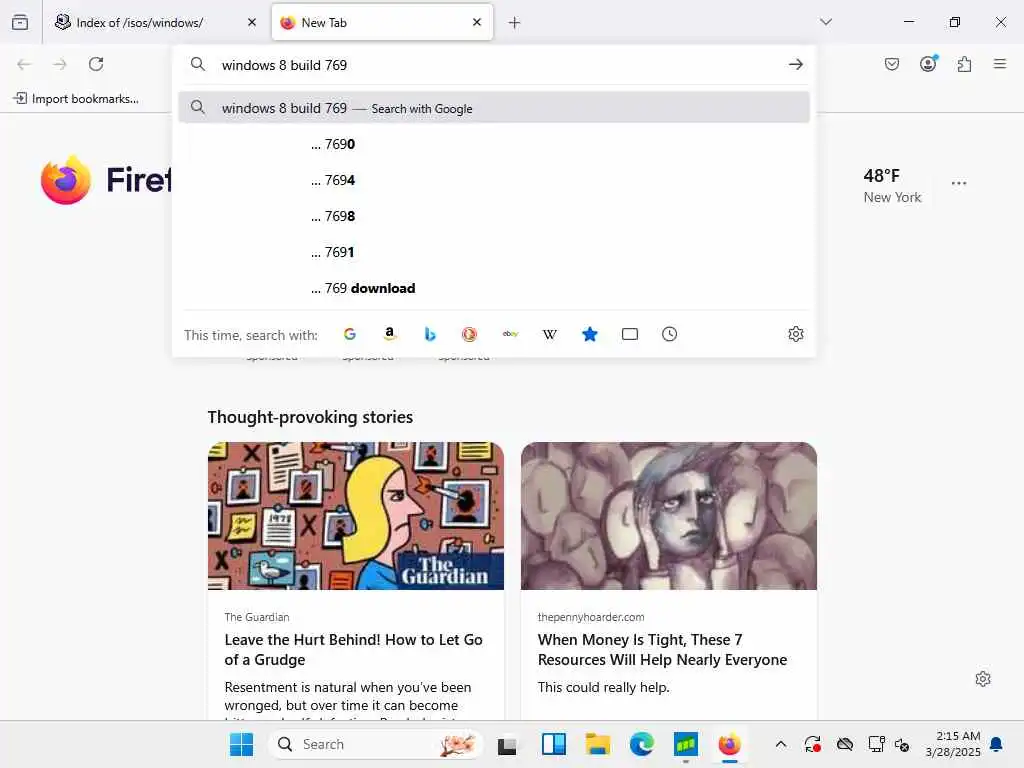Click the Firefox View icon
Screen dimensions: 1024x768
[x=20, y=22]
